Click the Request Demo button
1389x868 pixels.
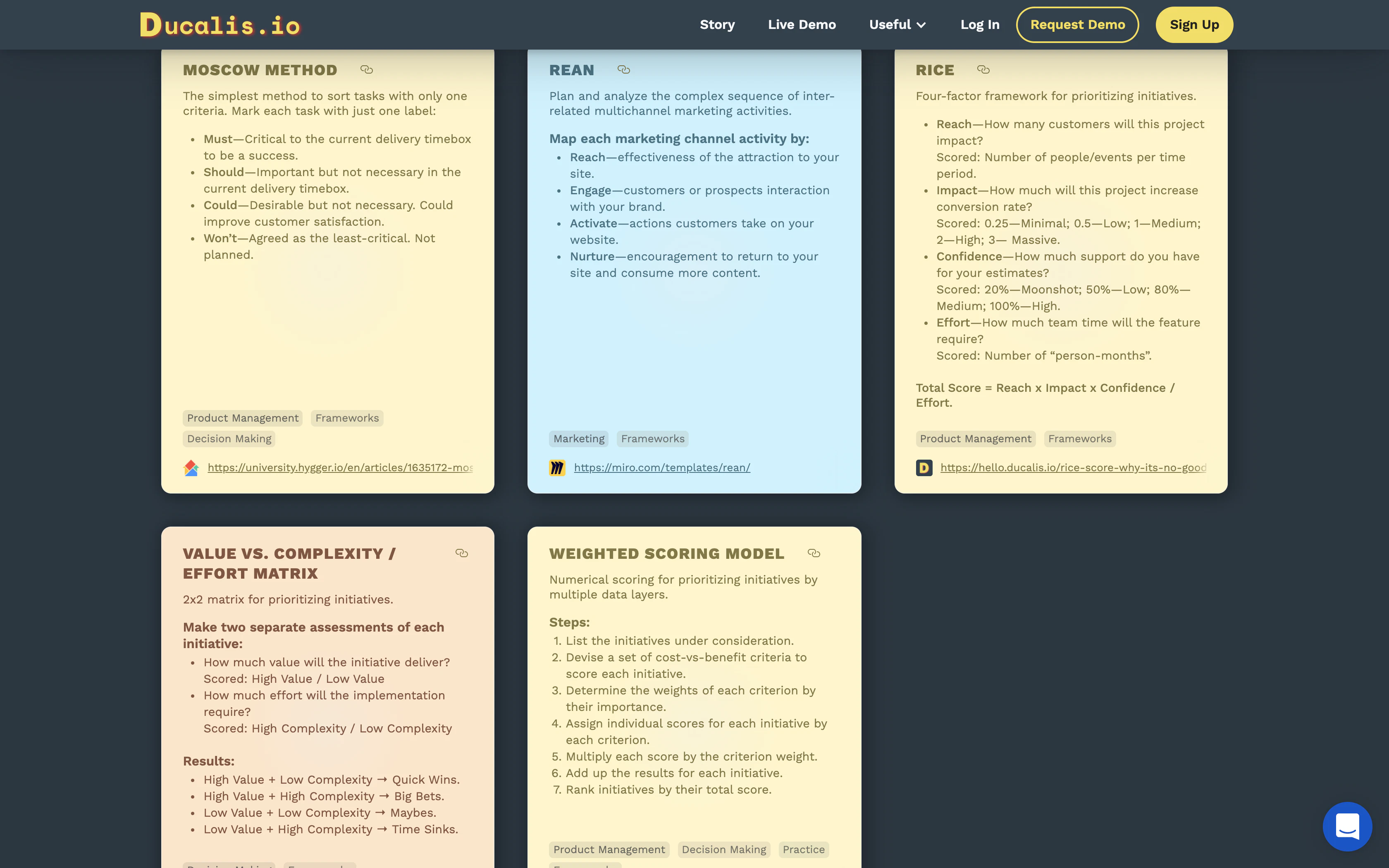[x=1077, y=25]
